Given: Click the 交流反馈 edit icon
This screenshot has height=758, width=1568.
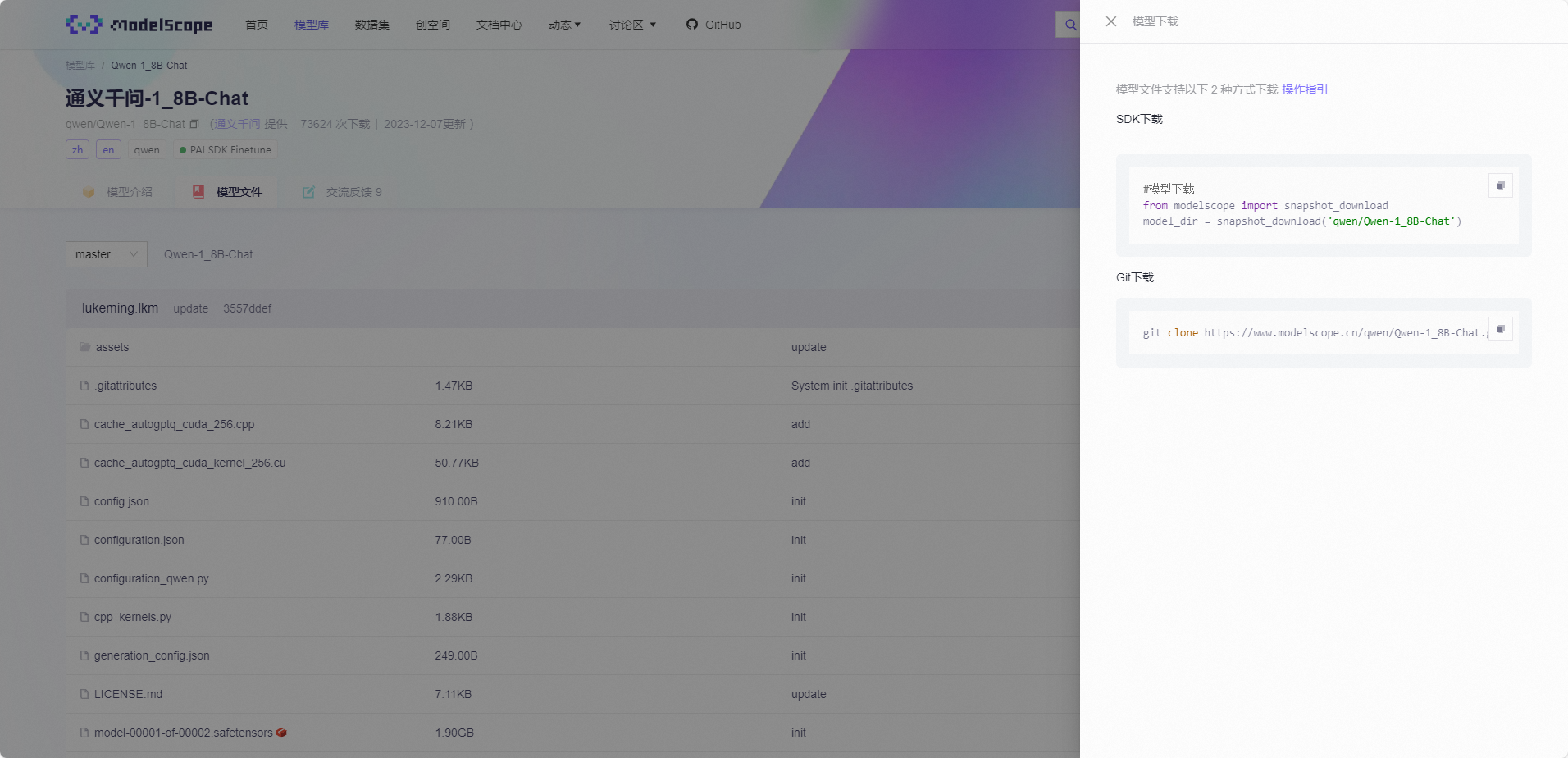Looking at the screenshot, I should (308, 192).
